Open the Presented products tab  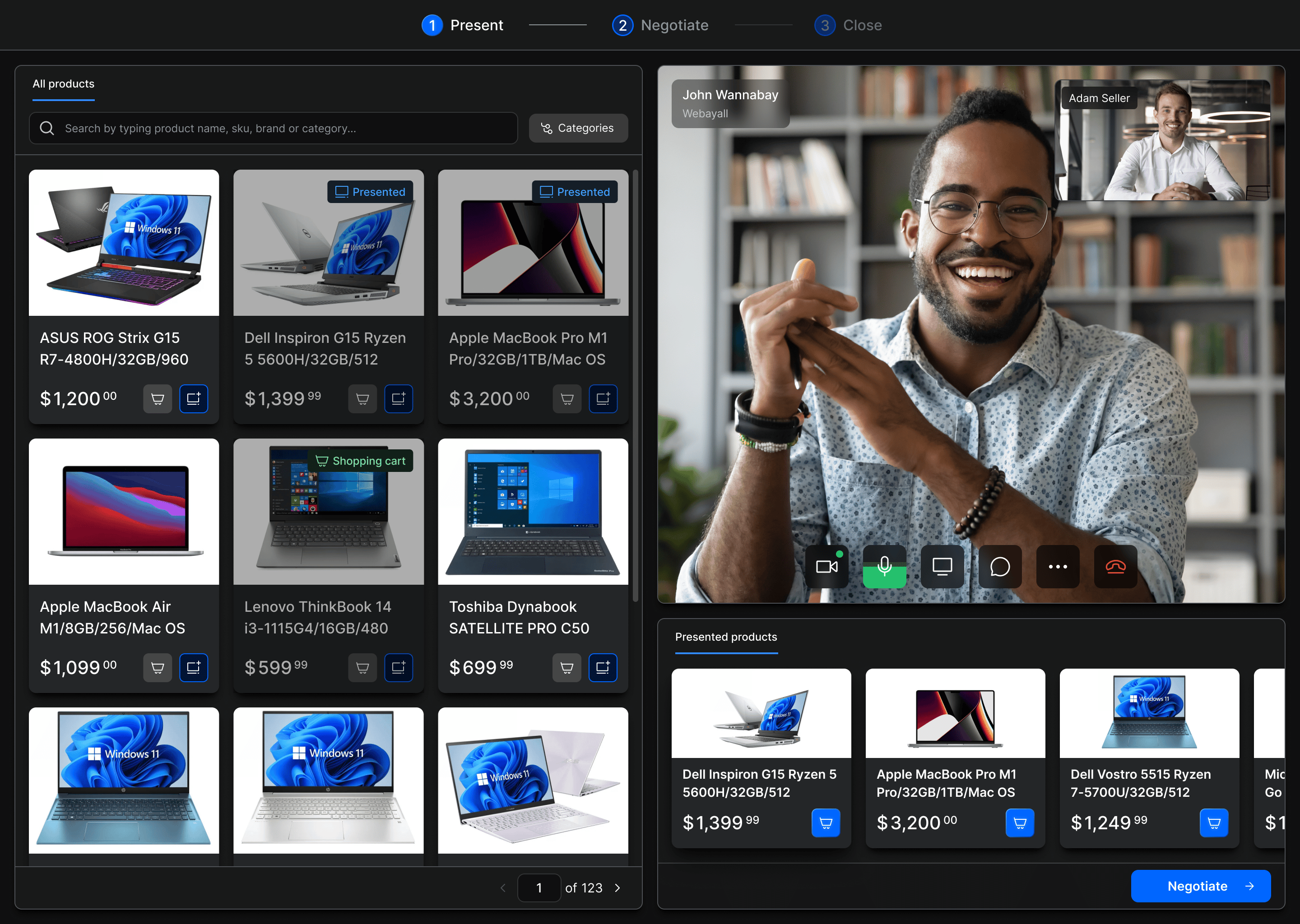(726, 637)
